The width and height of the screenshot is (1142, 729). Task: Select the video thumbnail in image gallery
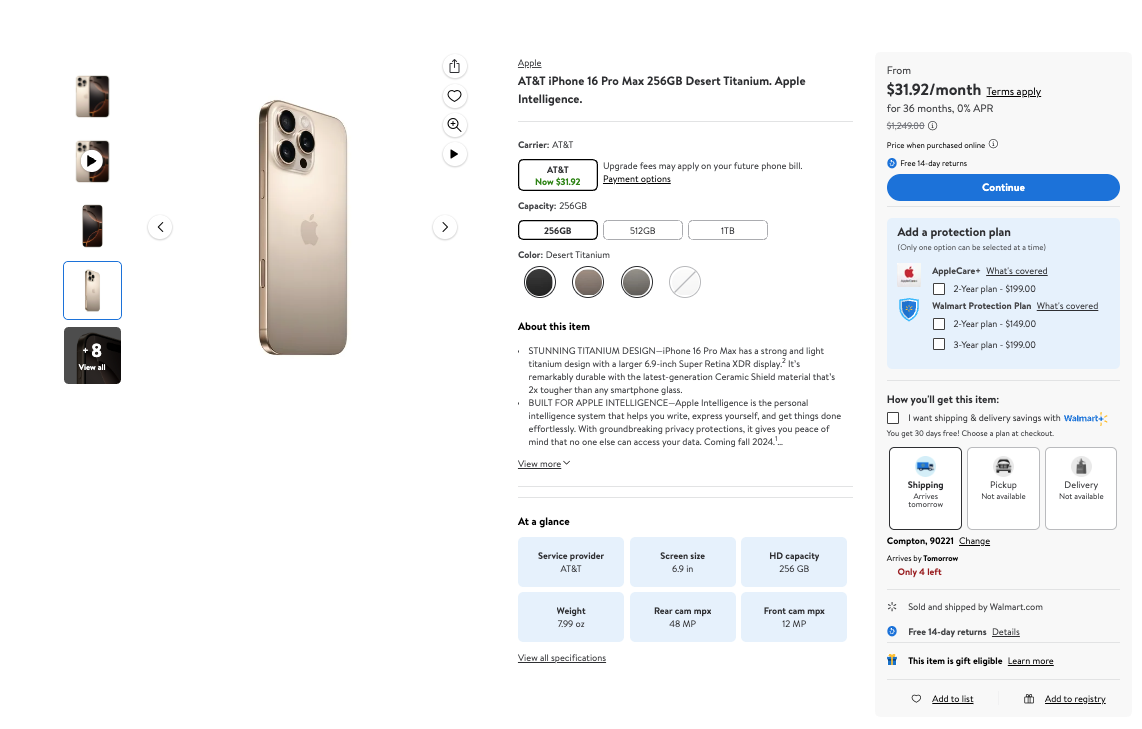92,161
